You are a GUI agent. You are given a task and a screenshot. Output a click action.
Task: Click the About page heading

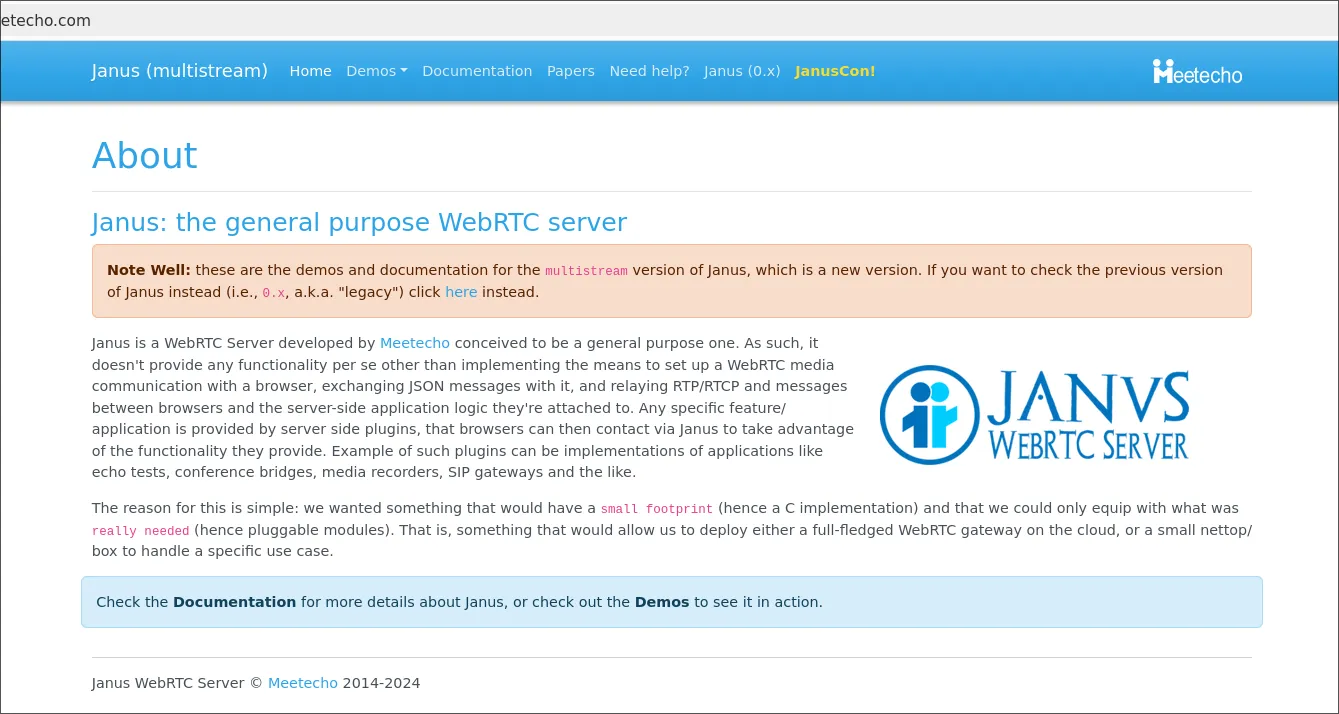click(x=145, y=156)
